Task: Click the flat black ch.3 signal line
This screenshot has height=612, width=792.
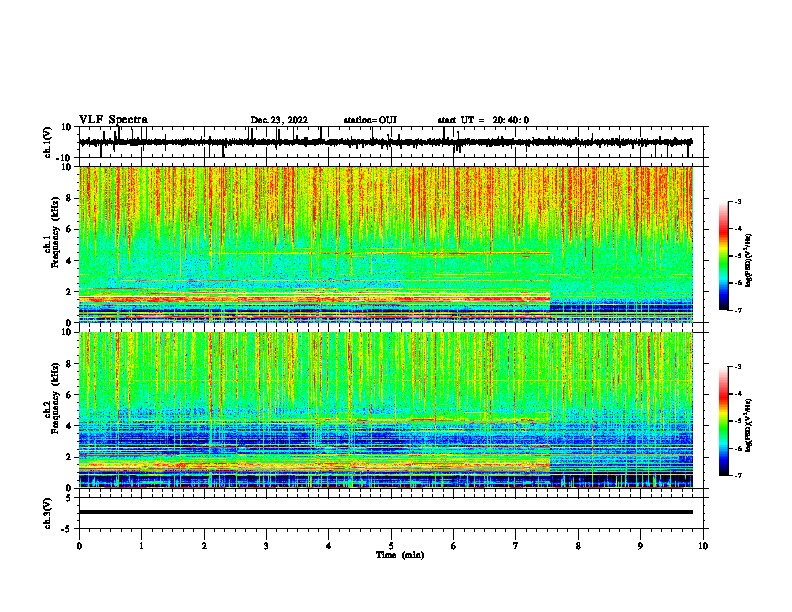Action: 386,512
